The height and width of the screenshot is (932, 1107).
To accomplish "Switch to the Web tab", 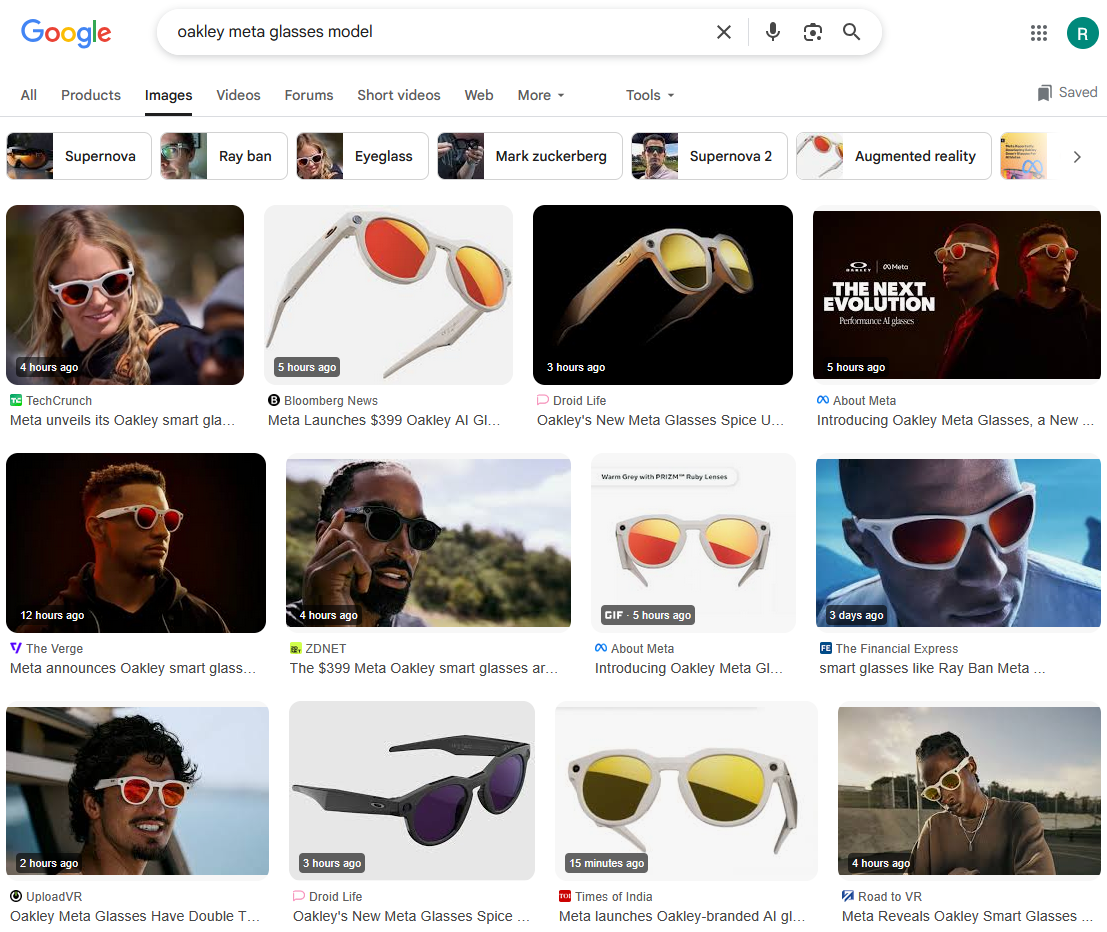I will coord(479,95).
